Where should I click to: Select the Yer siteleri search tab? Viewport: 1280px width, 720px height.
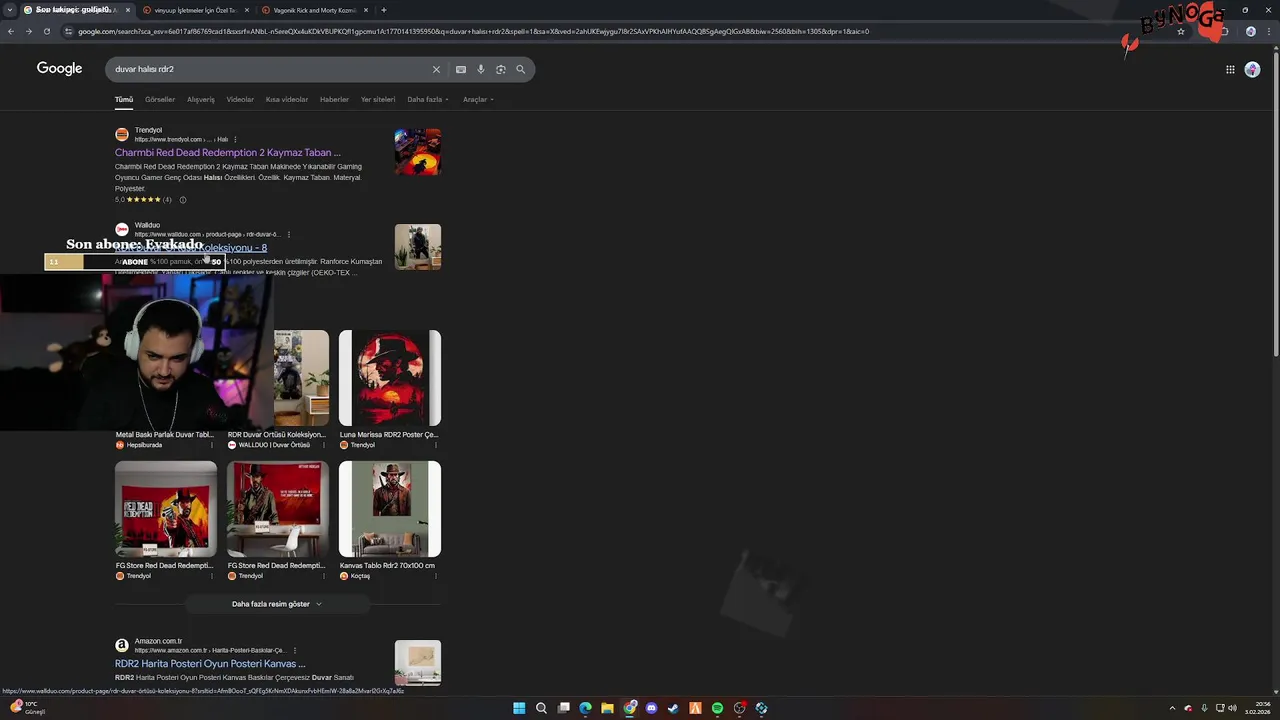pos(378,99)
